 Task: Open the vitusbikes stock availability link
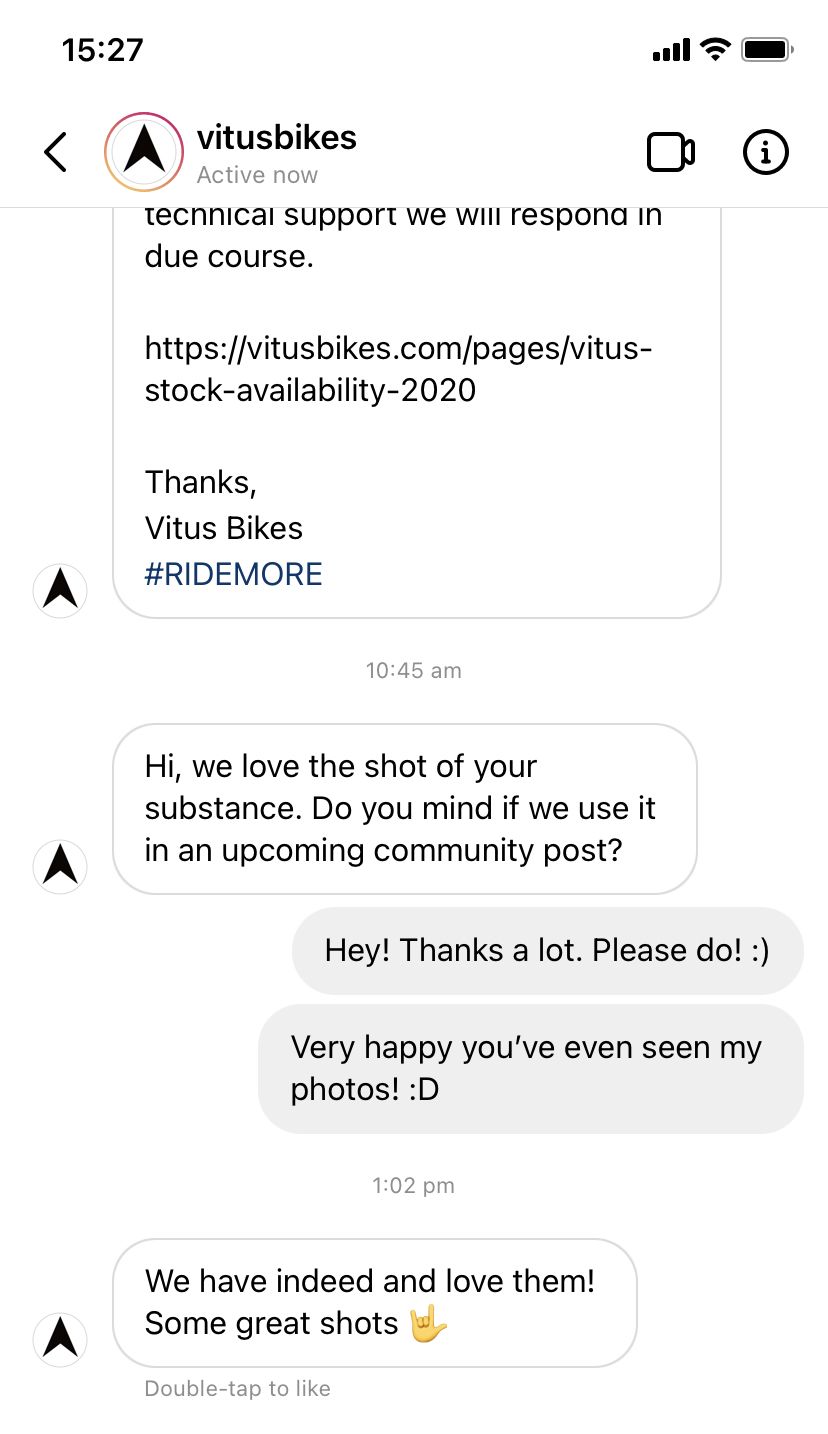coord(398,369)
